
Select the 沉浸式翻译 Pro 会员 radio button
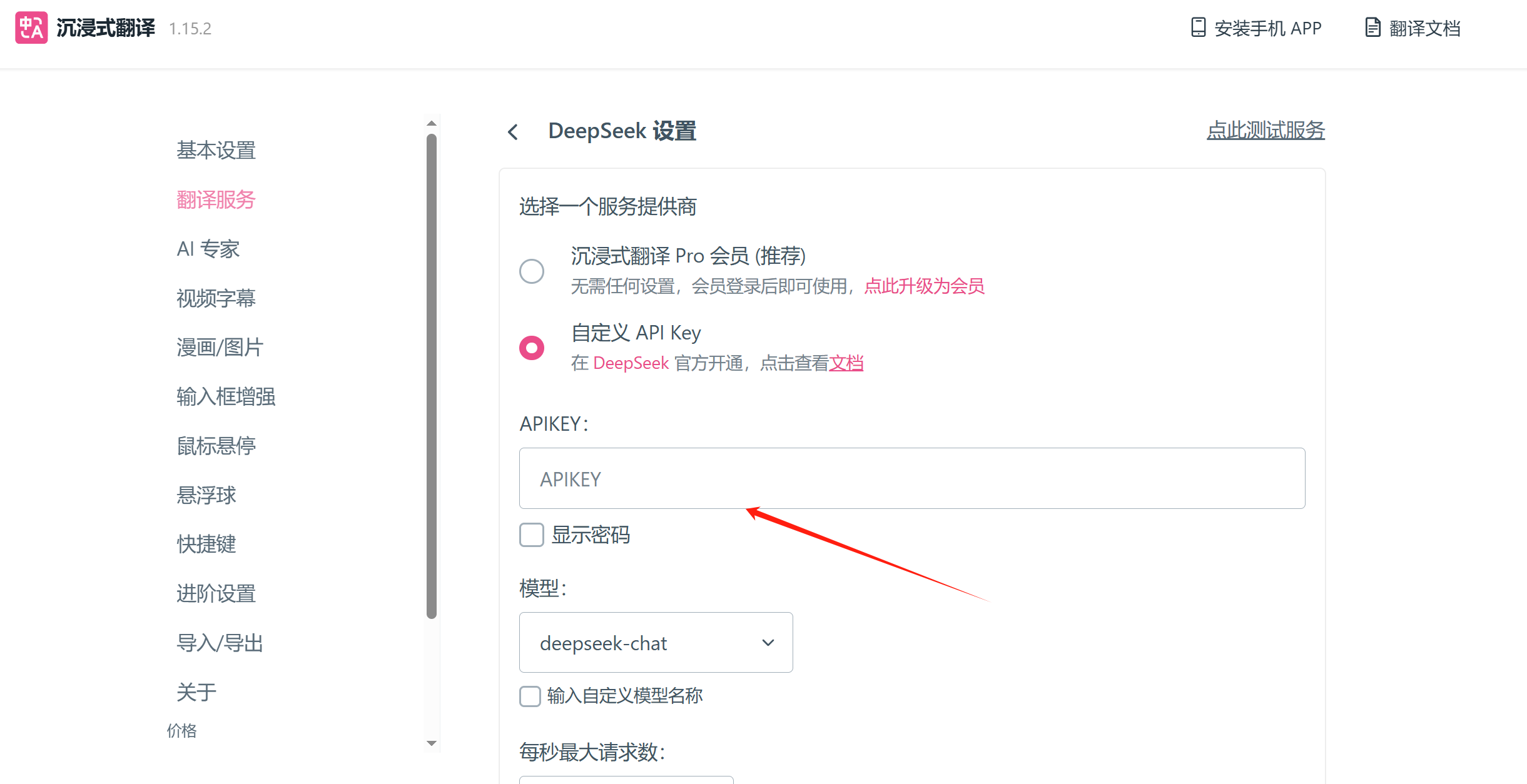[x=532, y=271]
